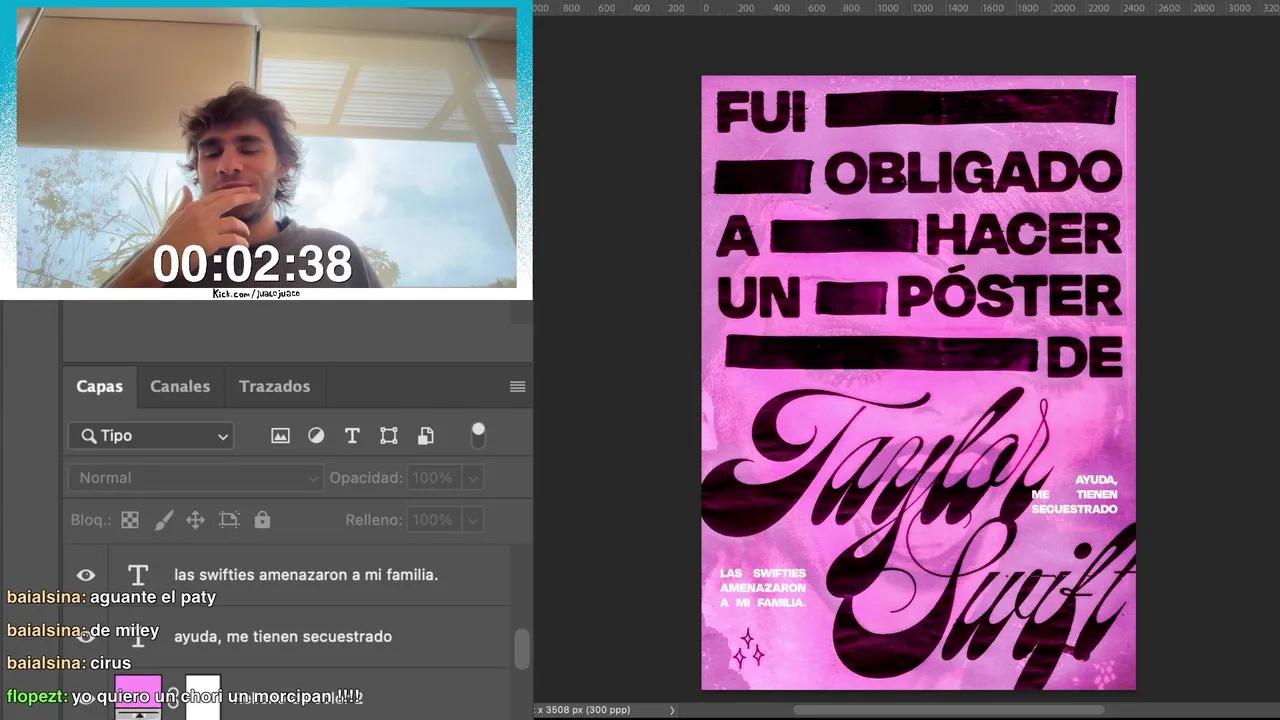The height and width of the screenshot is (720, 1280).
Task: Lock layer position move icon
Action: pyautogui.click(x=196, y=520)
